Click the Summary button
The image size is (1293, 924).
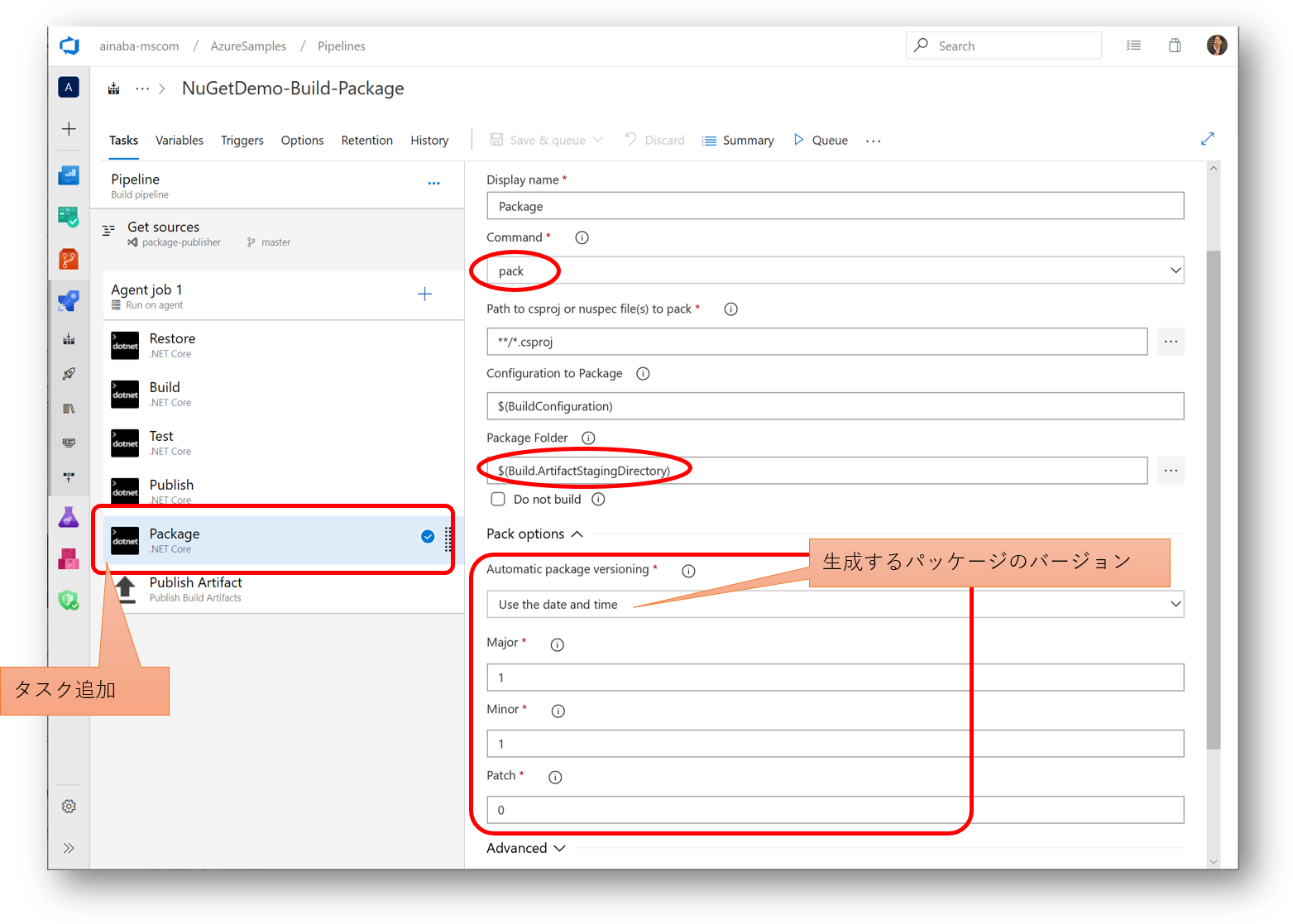[738, 140]
